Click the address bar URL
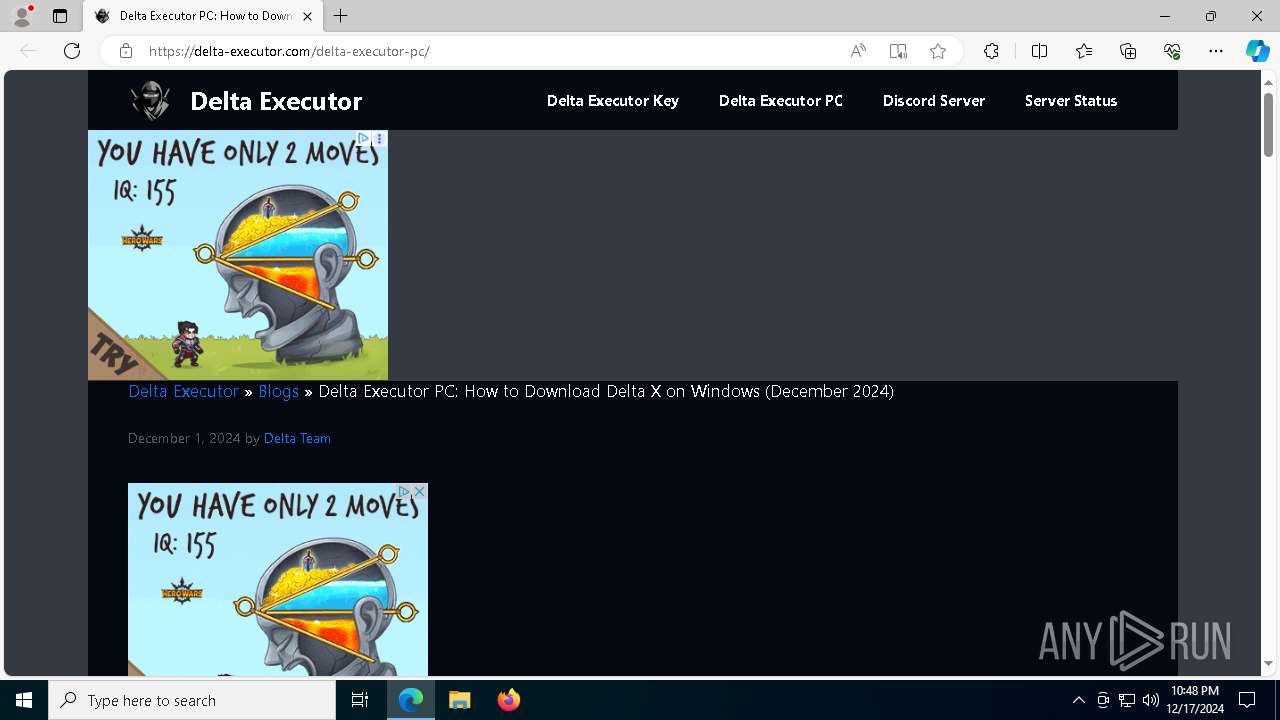The height and width of the screenshot is (720, 1280). (289, 51)
